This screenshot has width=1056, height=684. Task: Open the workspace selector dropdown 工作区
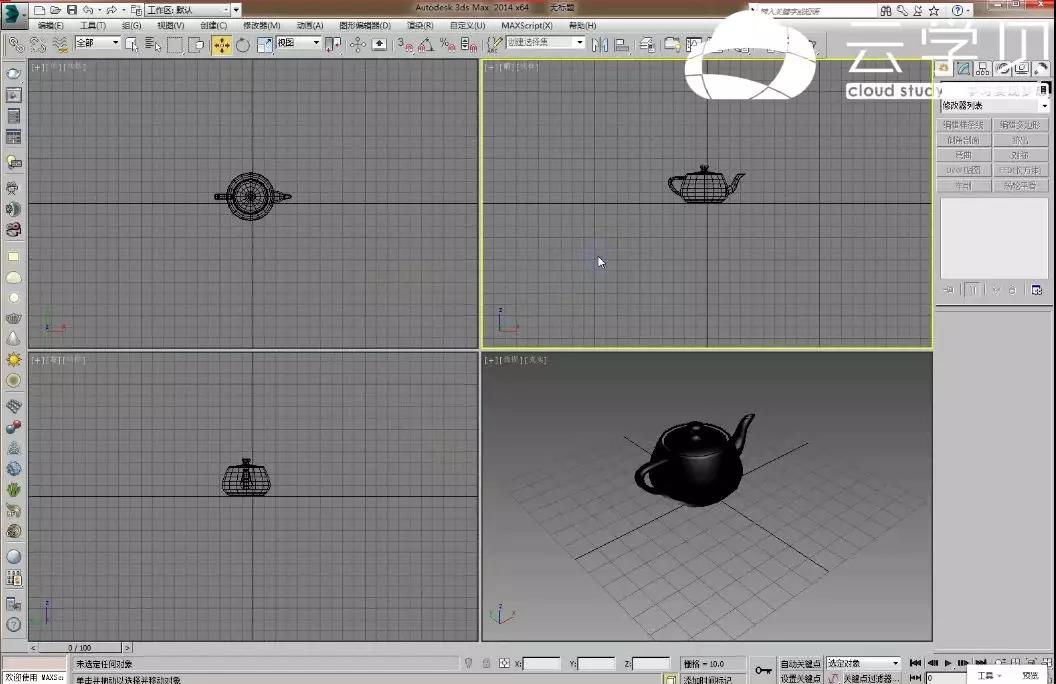click(189, 10)
